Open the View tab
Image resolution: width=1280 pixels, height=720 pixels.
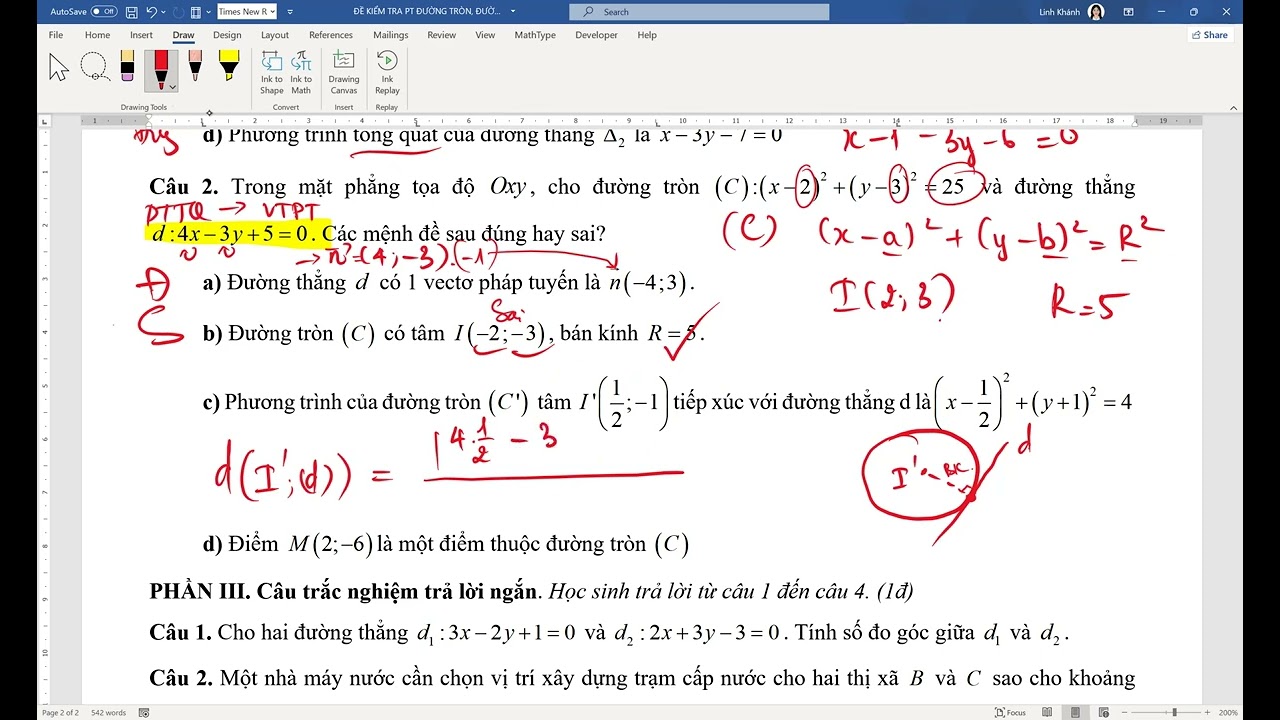tap(485, 35)
